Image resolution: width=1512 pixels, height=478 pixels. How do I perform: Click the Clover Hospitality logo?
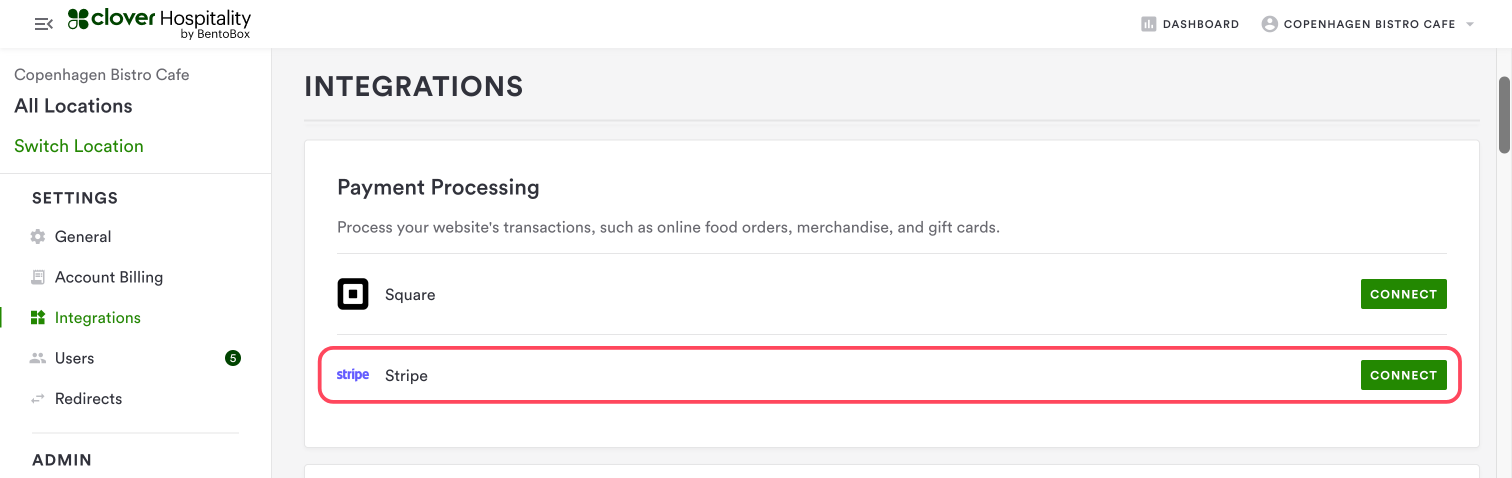point(160,24)
